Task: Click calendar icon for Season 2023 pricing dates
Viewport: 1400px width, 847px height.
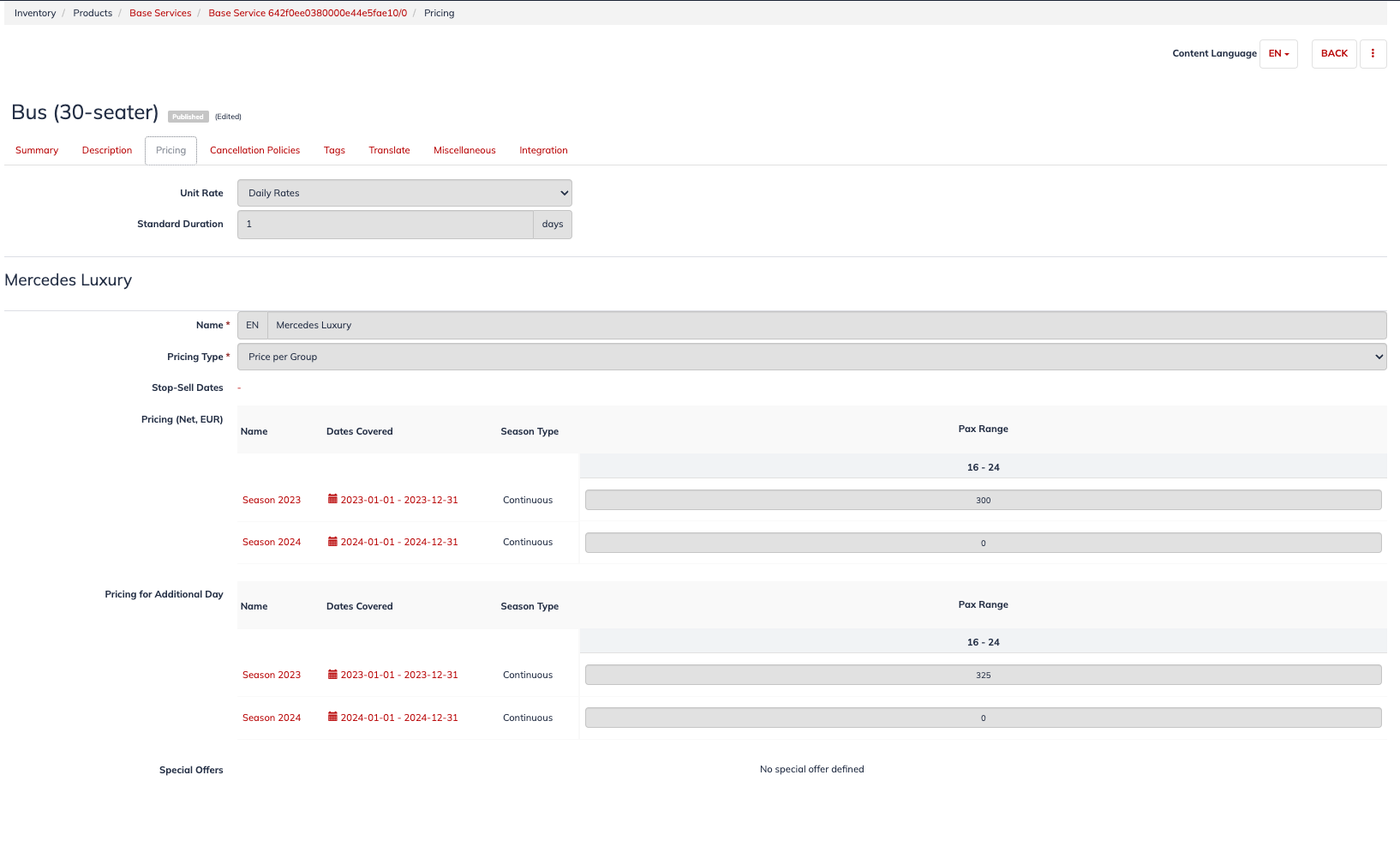Action: (332, 499)
